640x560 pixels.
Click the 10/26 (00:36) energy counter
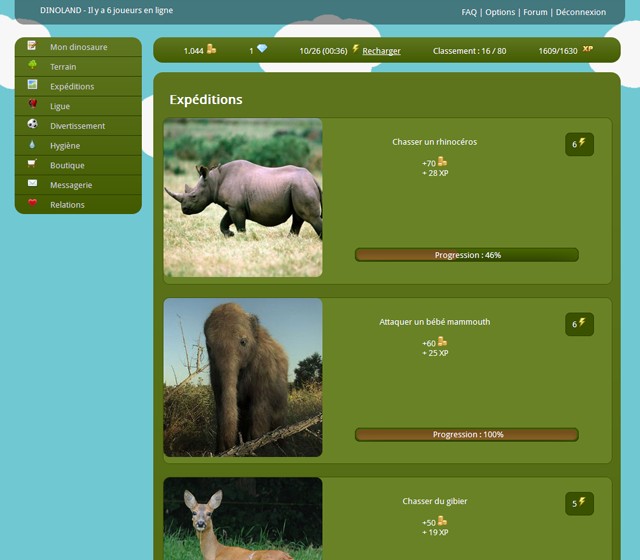[323, 51]
